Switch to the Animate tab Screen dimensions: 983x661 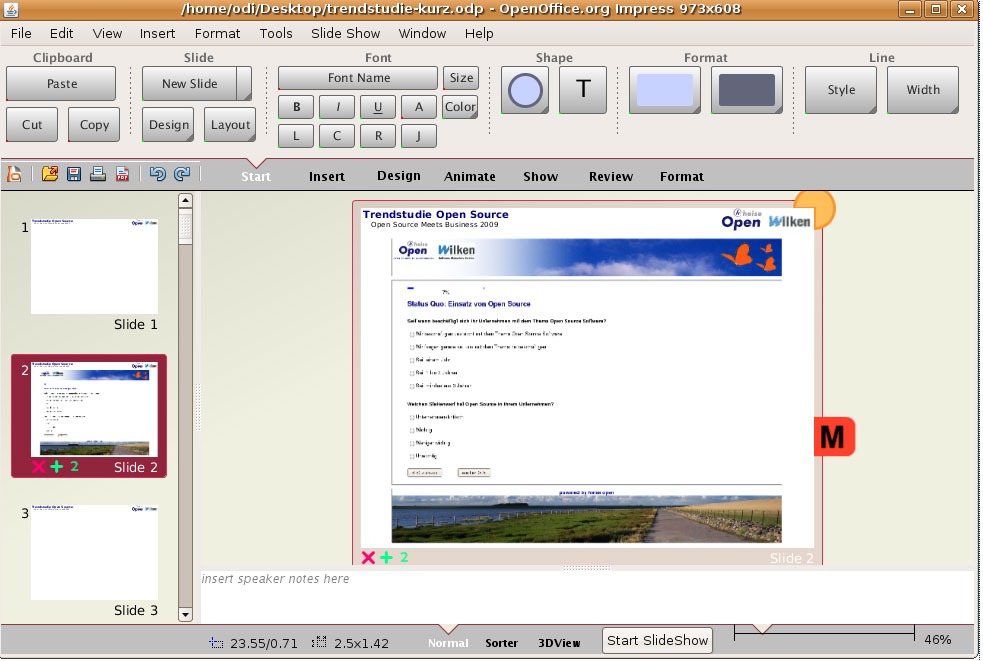coord(469,176)
